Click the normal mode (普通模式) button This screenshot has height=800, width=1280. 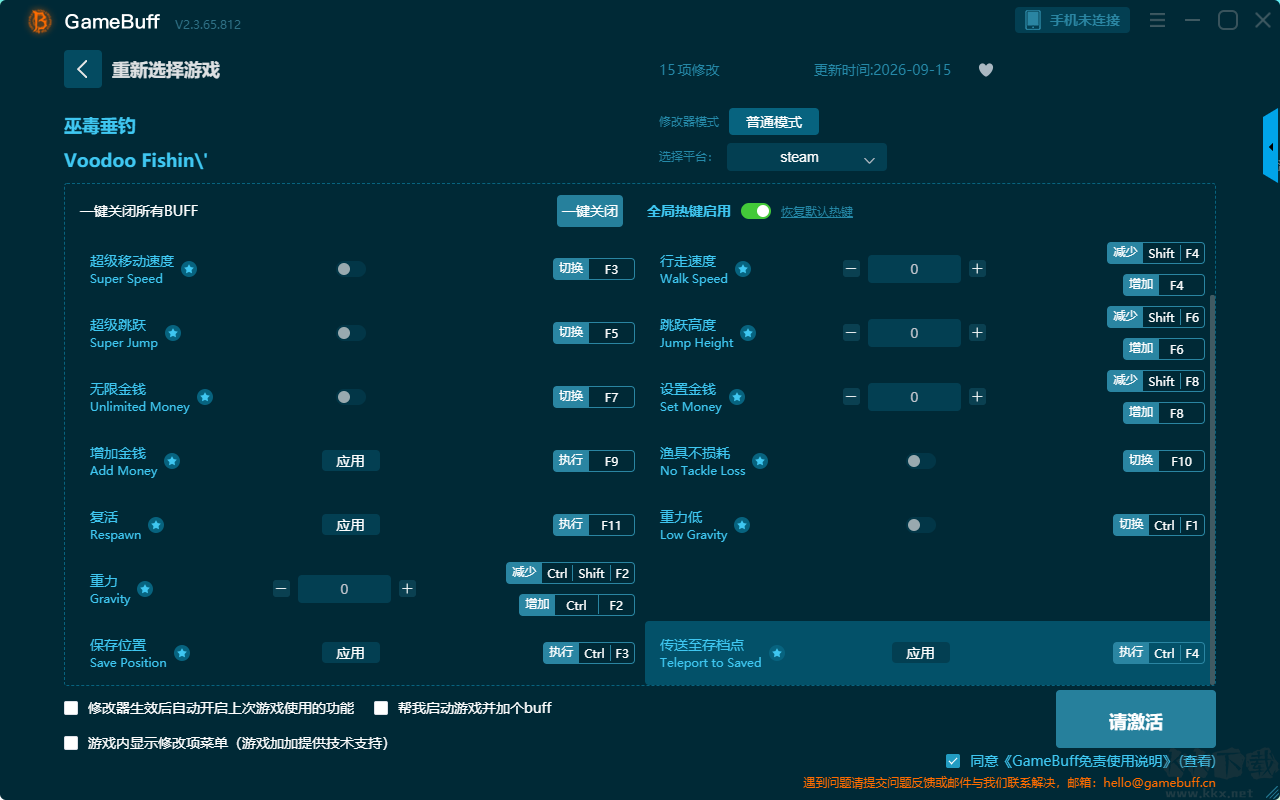(x=774, y=122)
